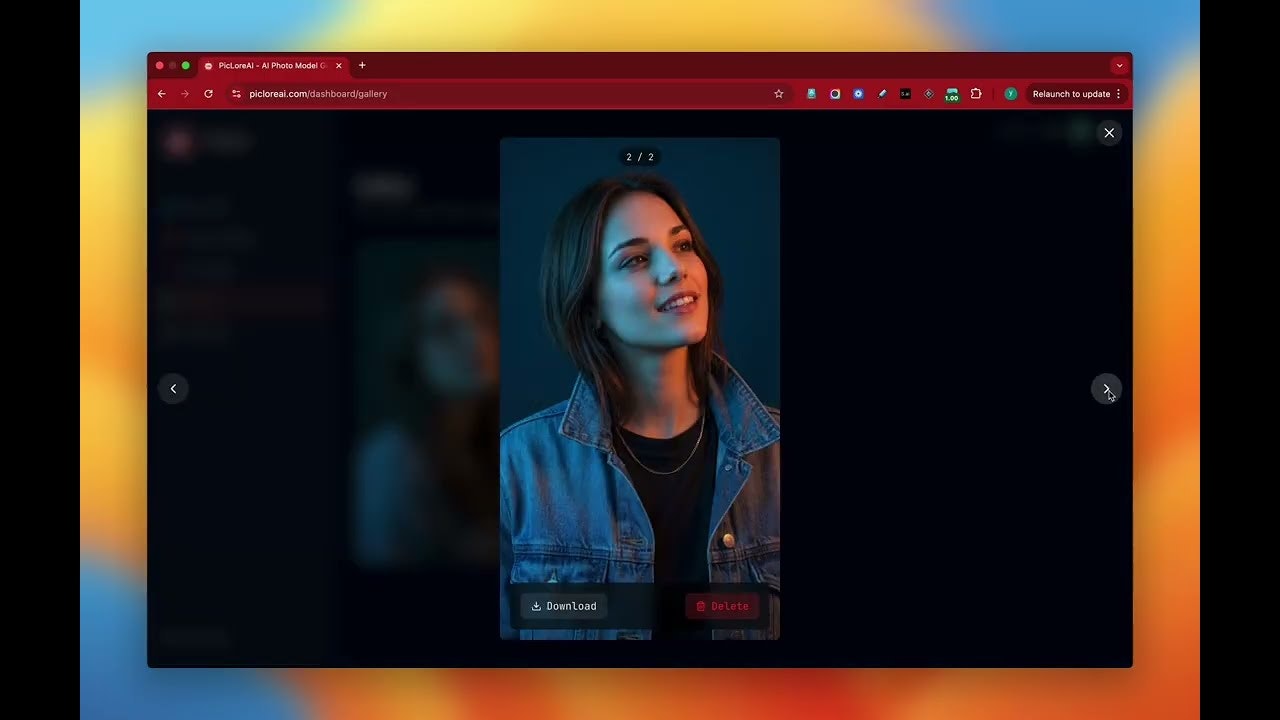Close the image lightbox viewer

click(1109, 133)
